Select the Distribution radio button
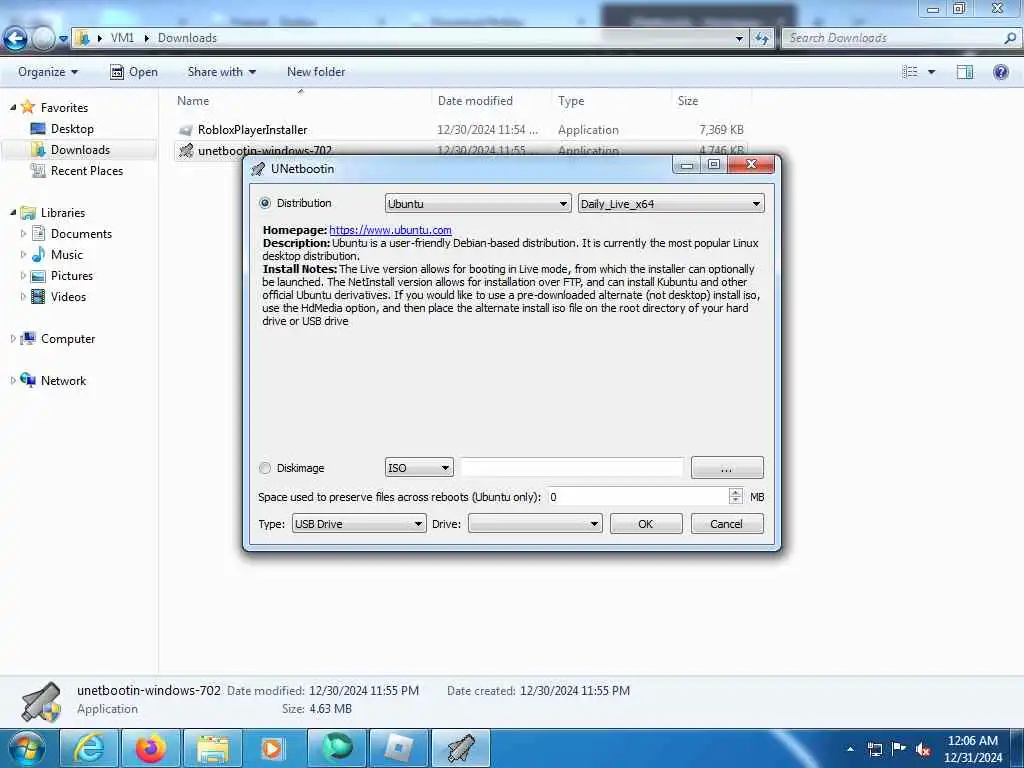The height and width of the screenshot is (768, 1024). pos(265,203)
